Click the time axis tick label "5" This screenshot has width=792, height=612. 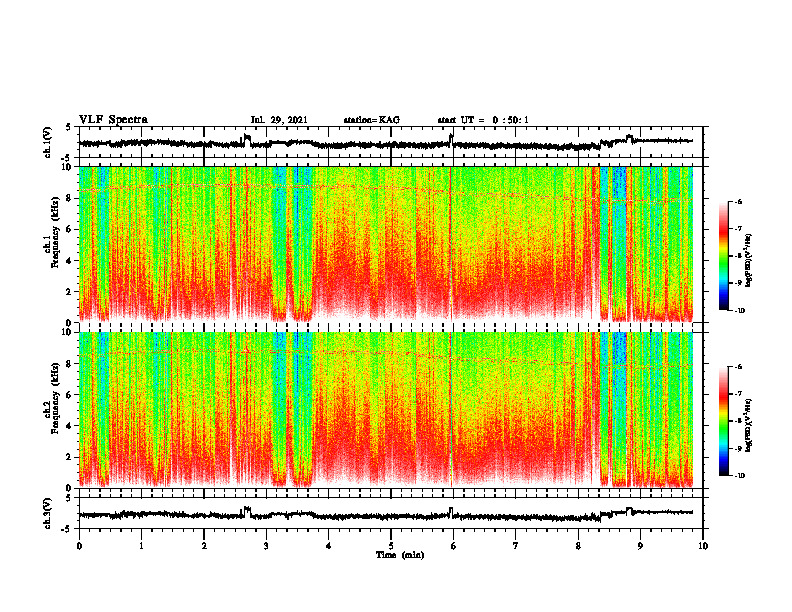tap(391, 546)
